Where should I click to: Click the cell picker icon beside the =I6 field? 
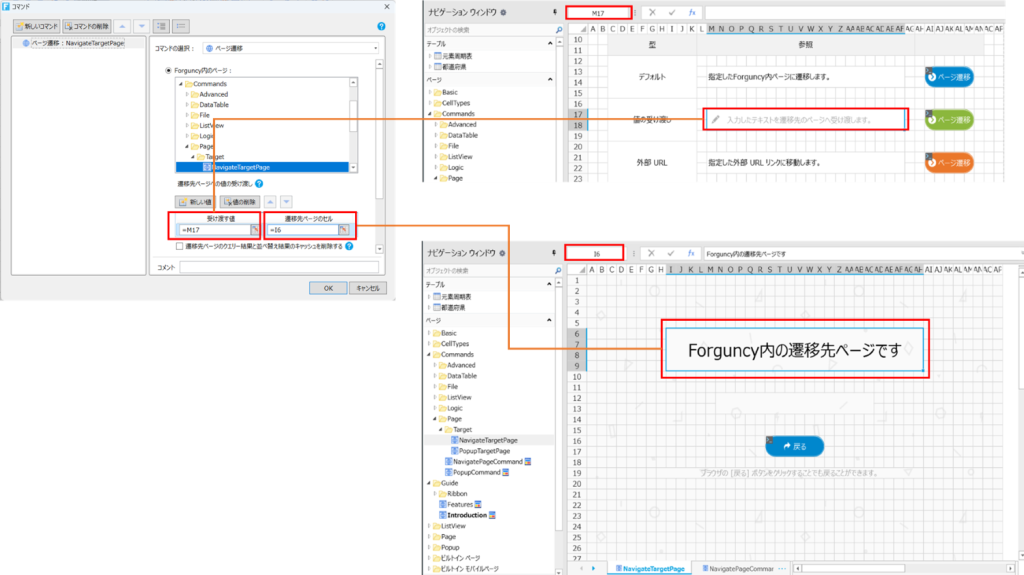coord(342,230)
